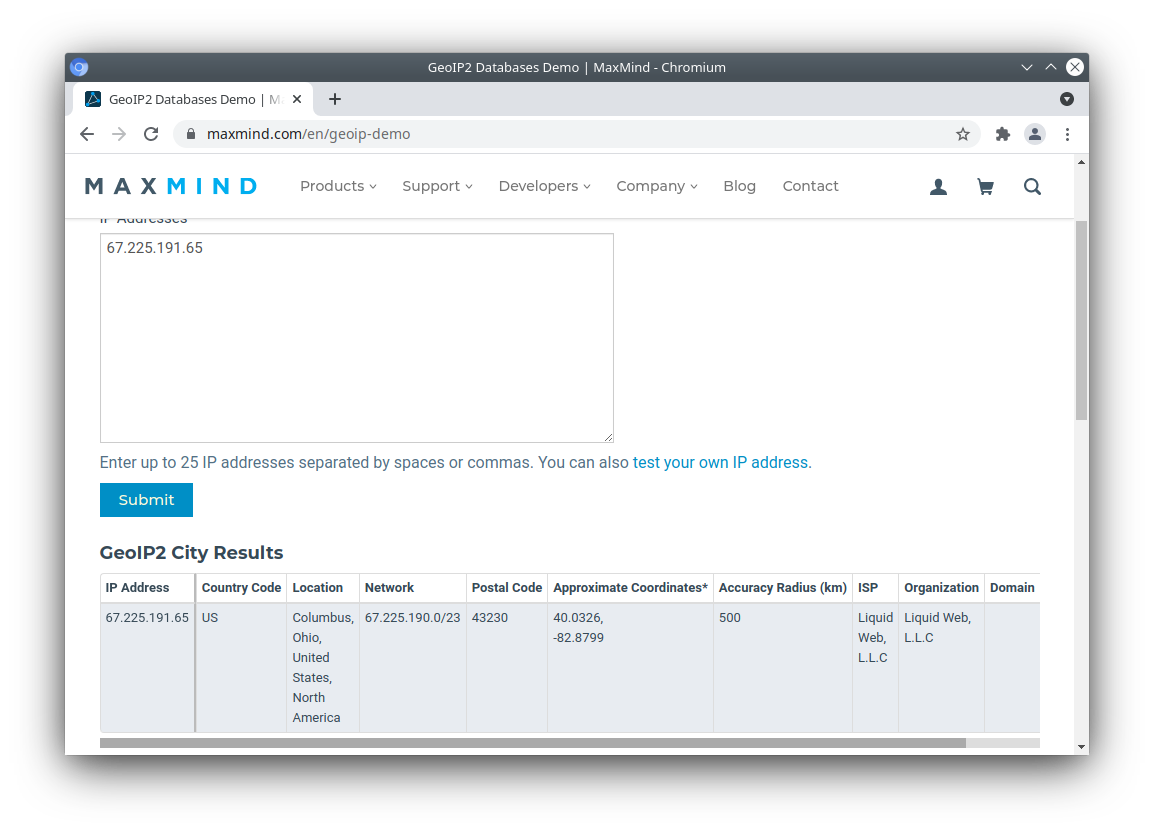The image size is (1154, 832).
Task: Expand the Support dropdown menu
Action: click(x=437, y=186)
